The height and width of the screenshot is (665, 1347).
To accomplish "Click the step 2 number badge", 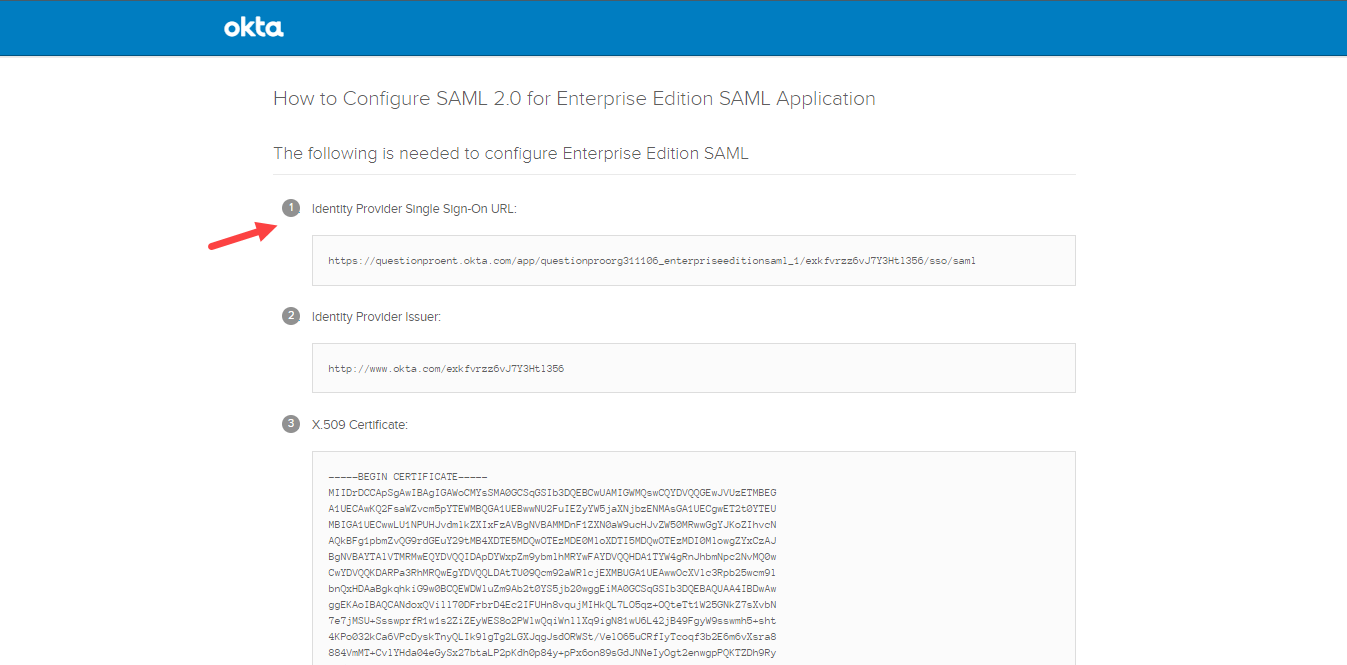I will [x=291, y=316].
